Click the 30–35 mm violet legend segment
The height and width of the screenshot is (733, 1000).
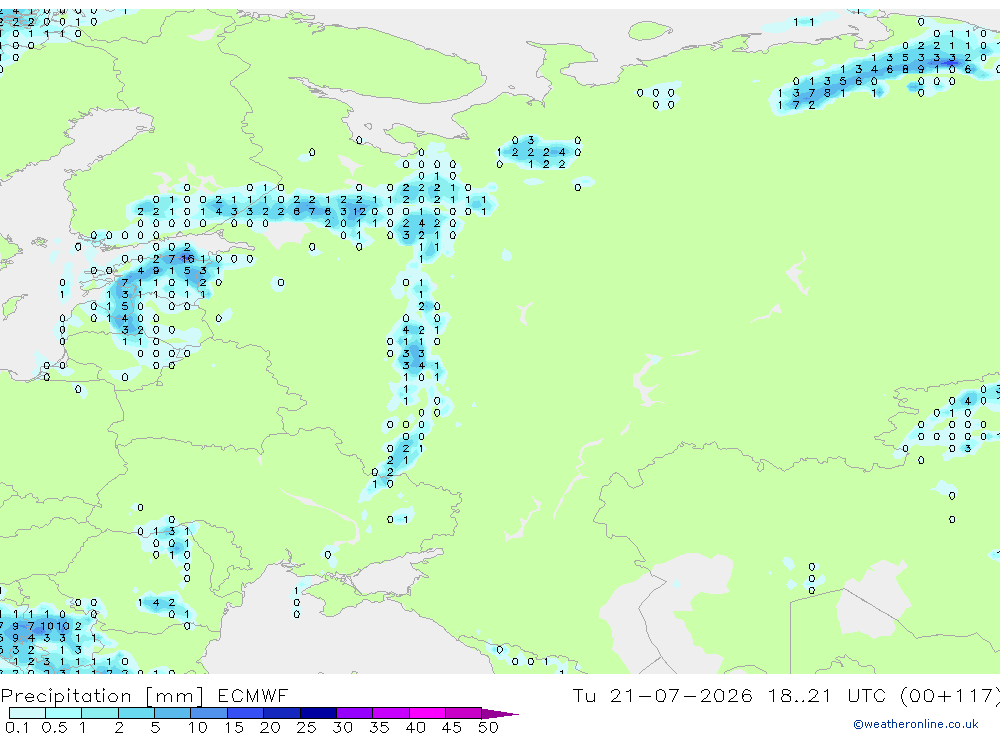pos(354,713)
